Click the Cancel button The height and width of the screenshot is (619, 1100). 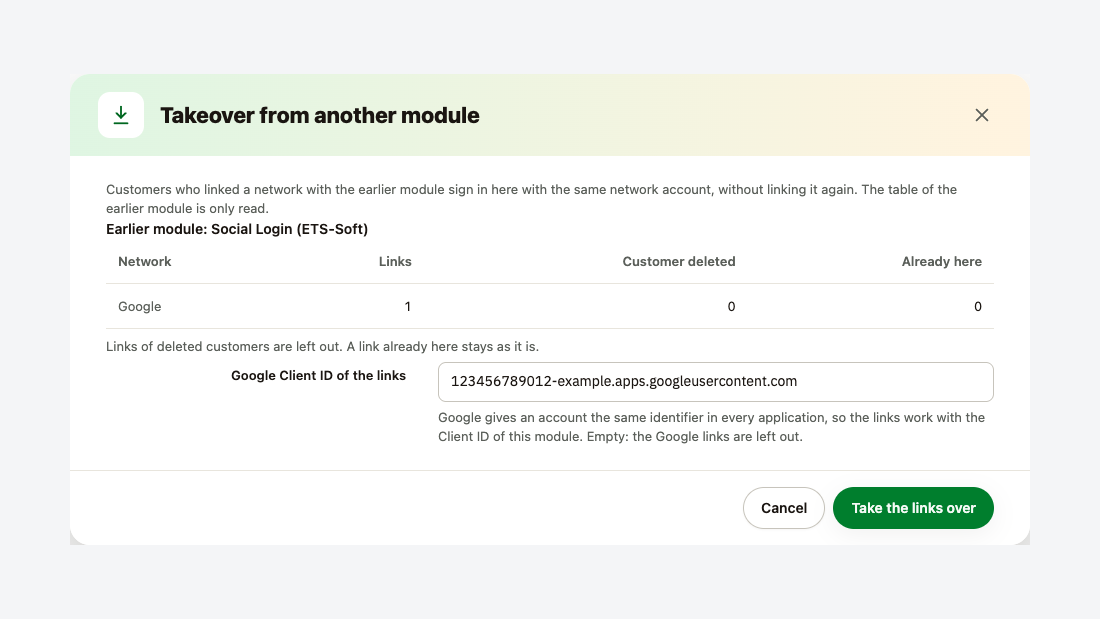coord(784,508)
